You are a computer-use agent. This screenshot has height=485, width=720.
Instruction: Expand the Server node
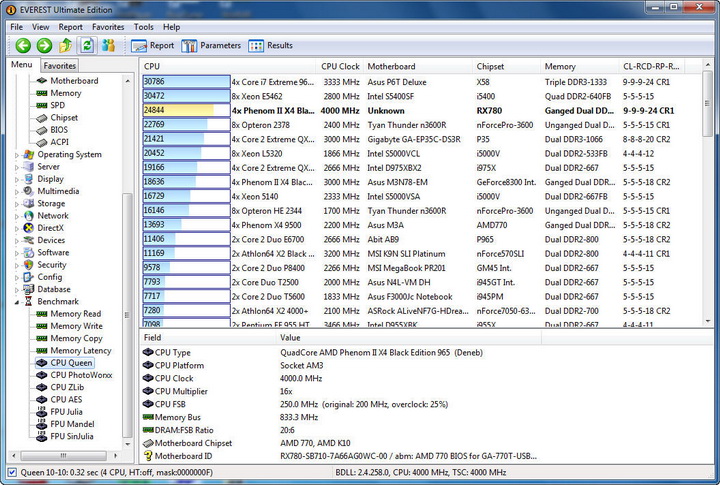[x=17, y=168]
